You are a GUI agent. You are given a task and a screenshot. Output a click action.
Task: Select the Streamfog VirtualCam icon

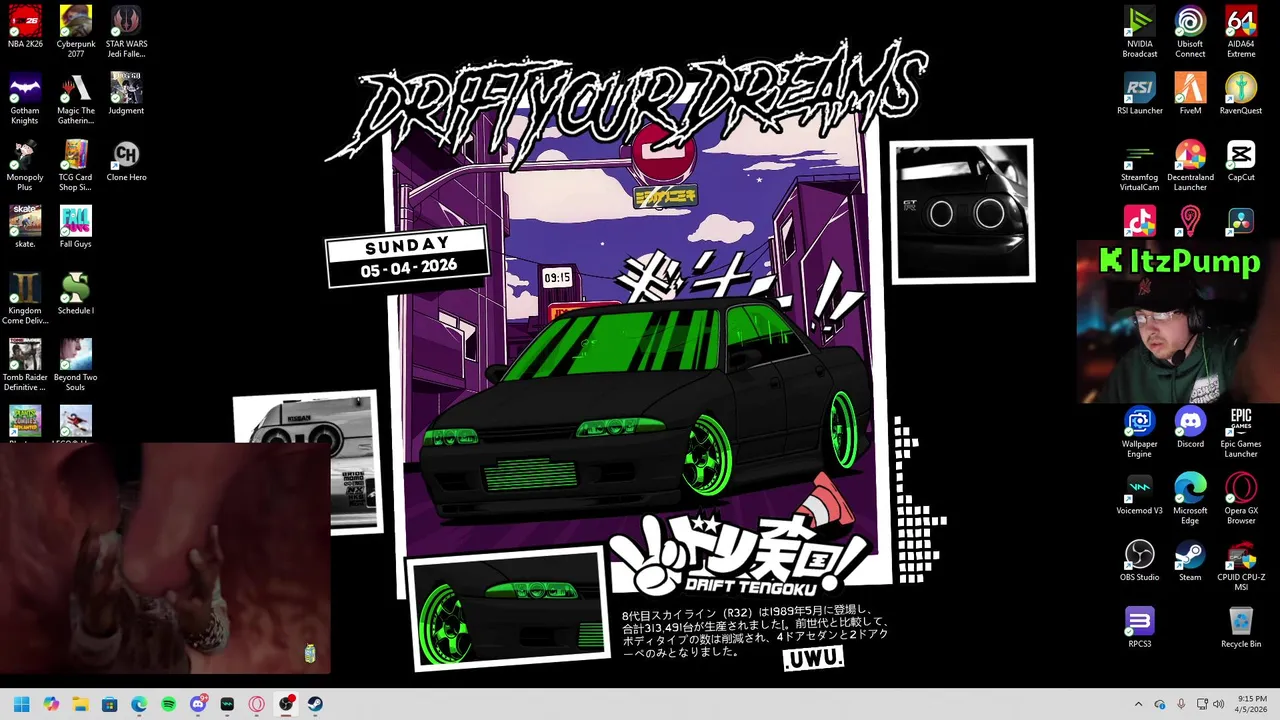point(1139,165)
